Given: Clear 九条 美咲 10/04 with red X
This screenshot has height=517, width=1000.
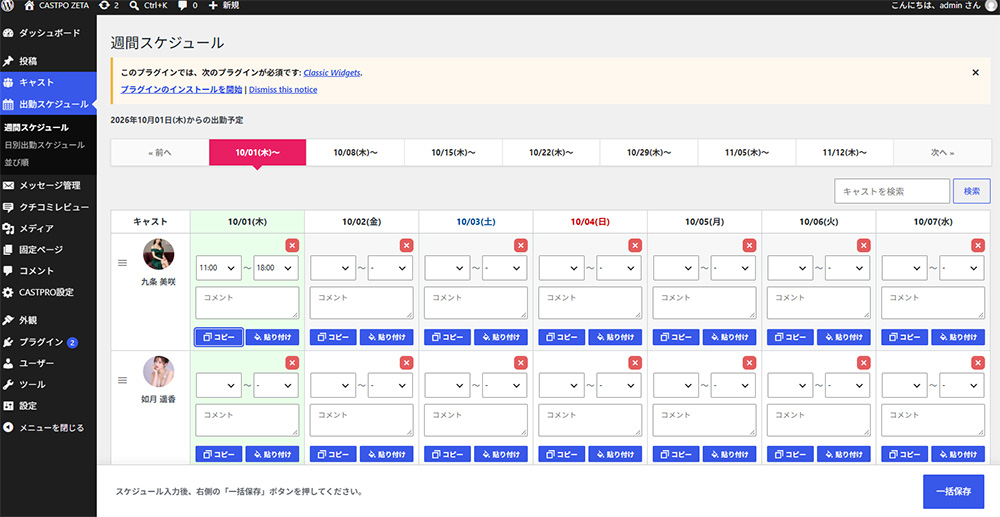Looking at the screenshot, I should pos(635,245).
